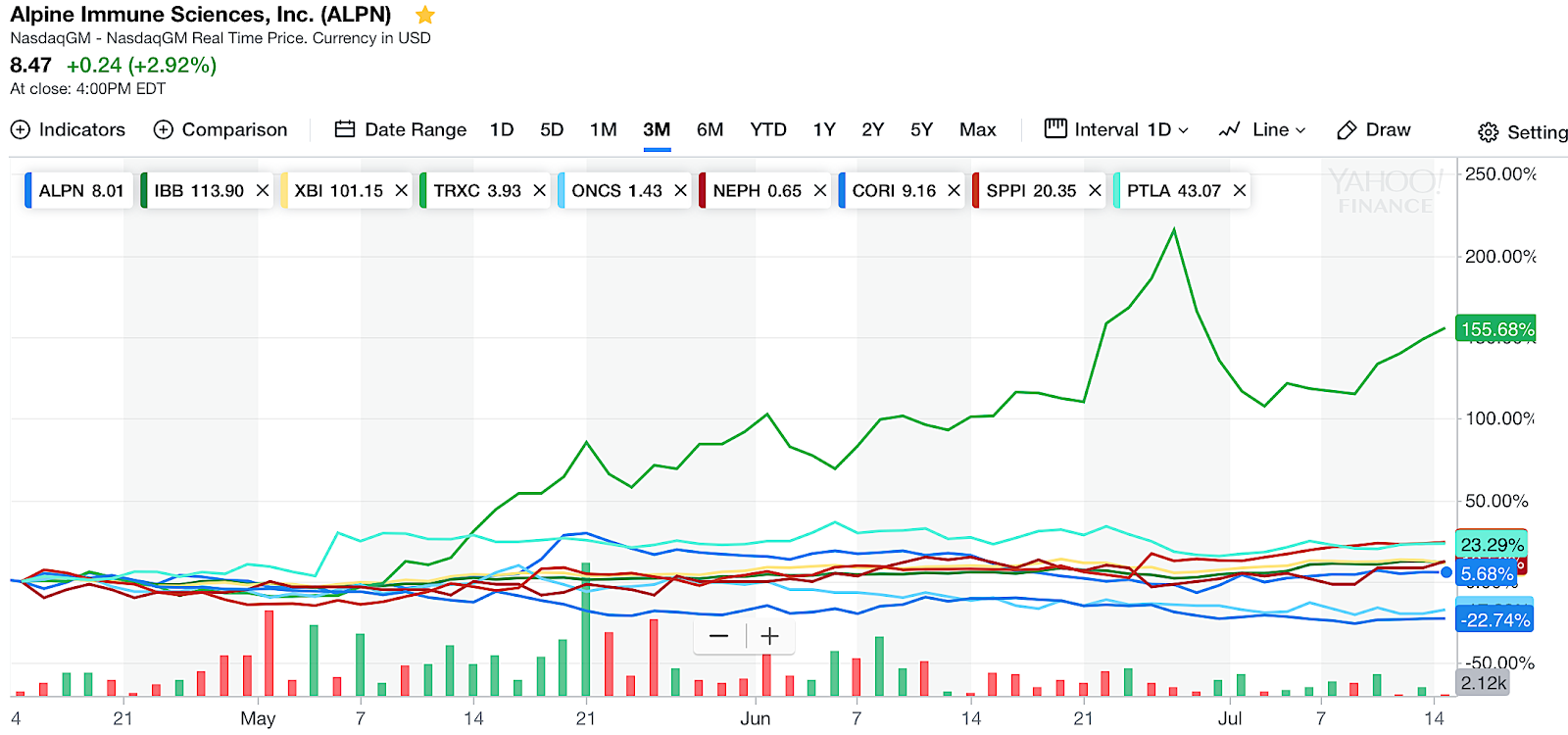Click the 2.12k volume label

click(x=1483, y=683)
